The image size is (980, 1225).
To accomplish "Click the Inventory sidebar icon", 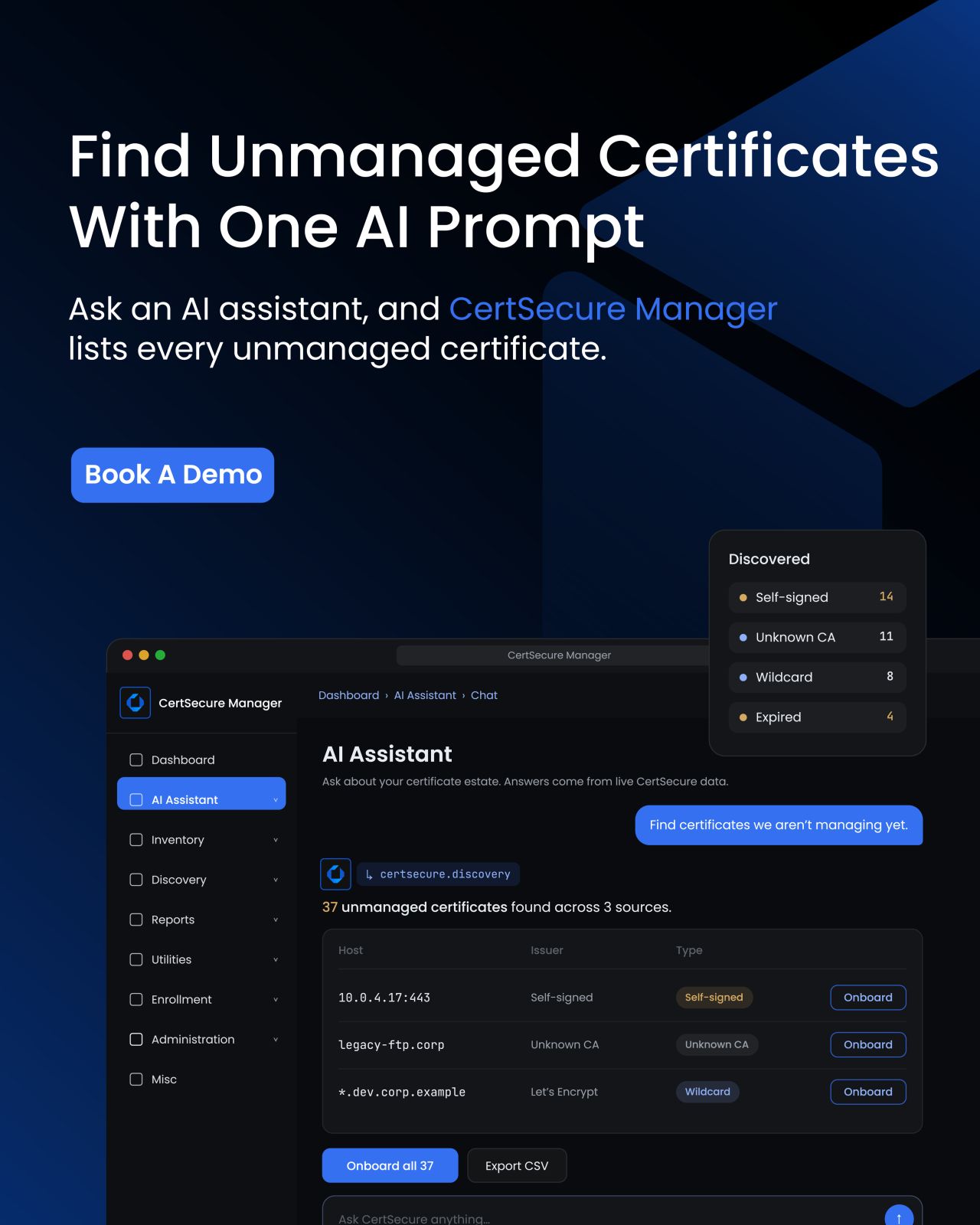I will 136,840.
